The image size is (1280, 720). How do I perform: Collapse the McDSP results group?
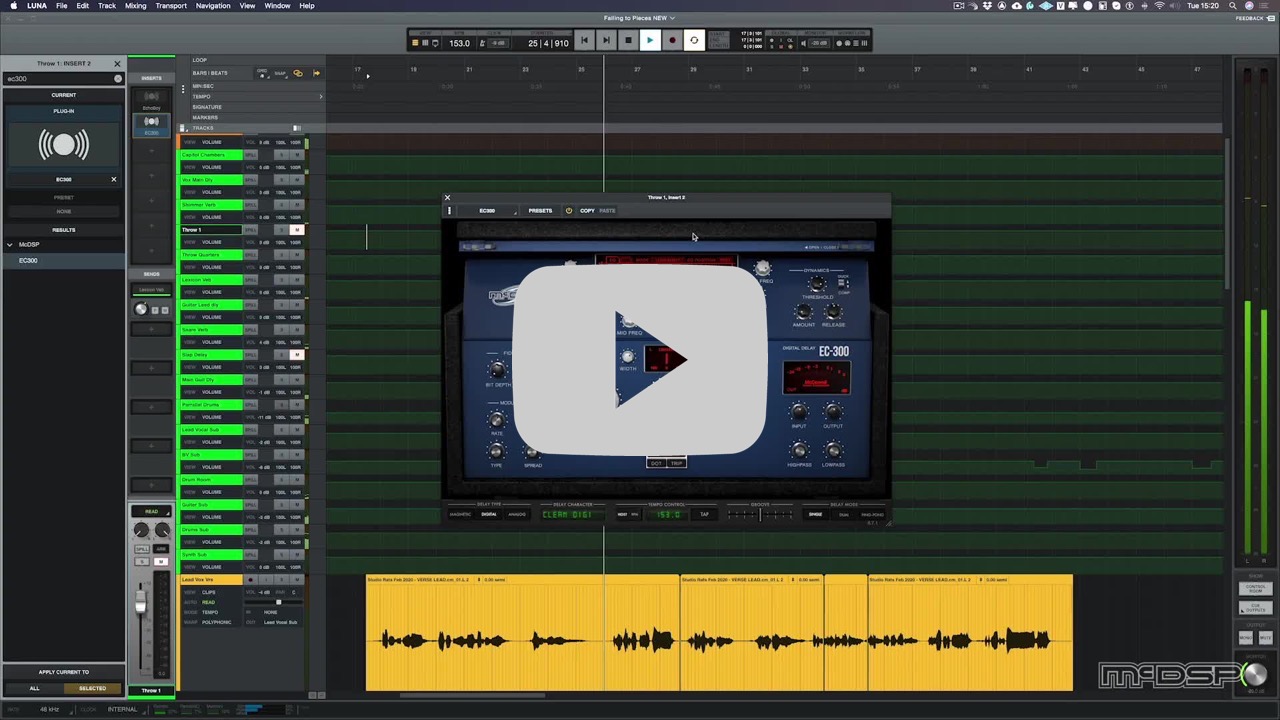10,245
